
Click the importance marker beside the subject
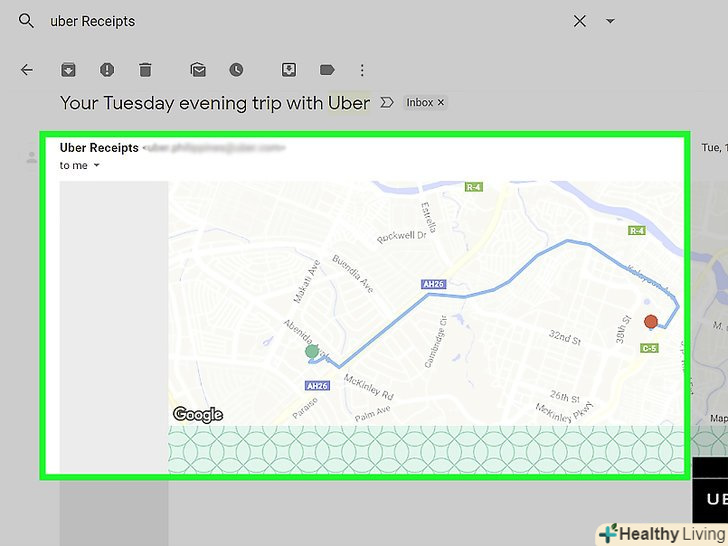tap(387, 103)
